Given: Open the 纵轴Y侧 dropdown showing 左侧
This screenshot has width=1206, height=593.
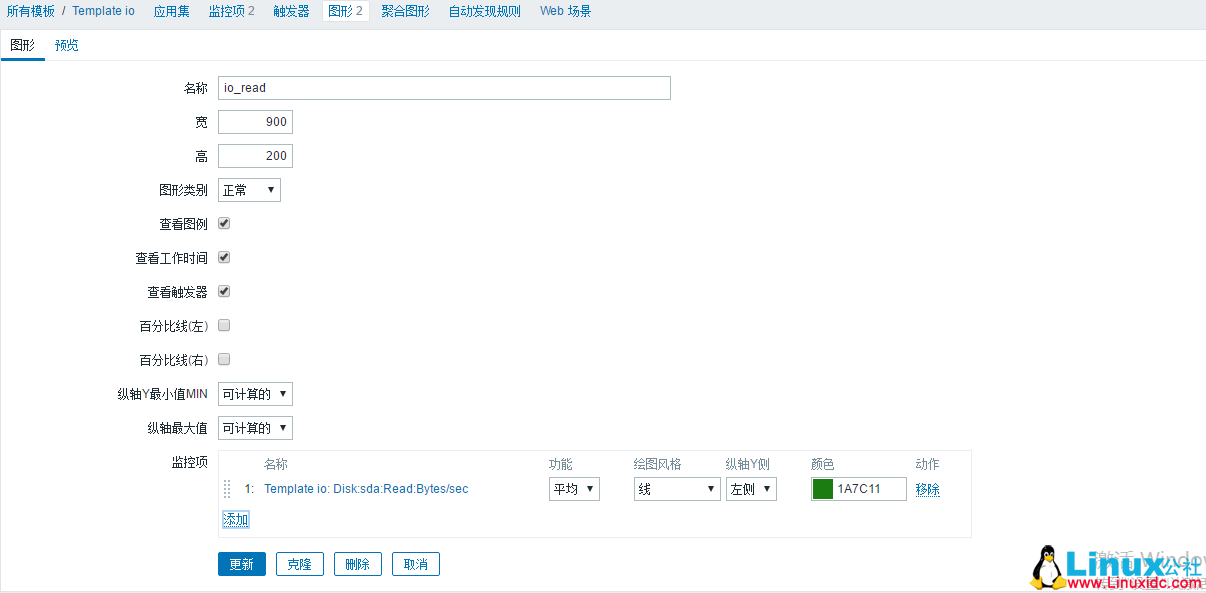Looking at the screenshot, I should tap(751, 489).
